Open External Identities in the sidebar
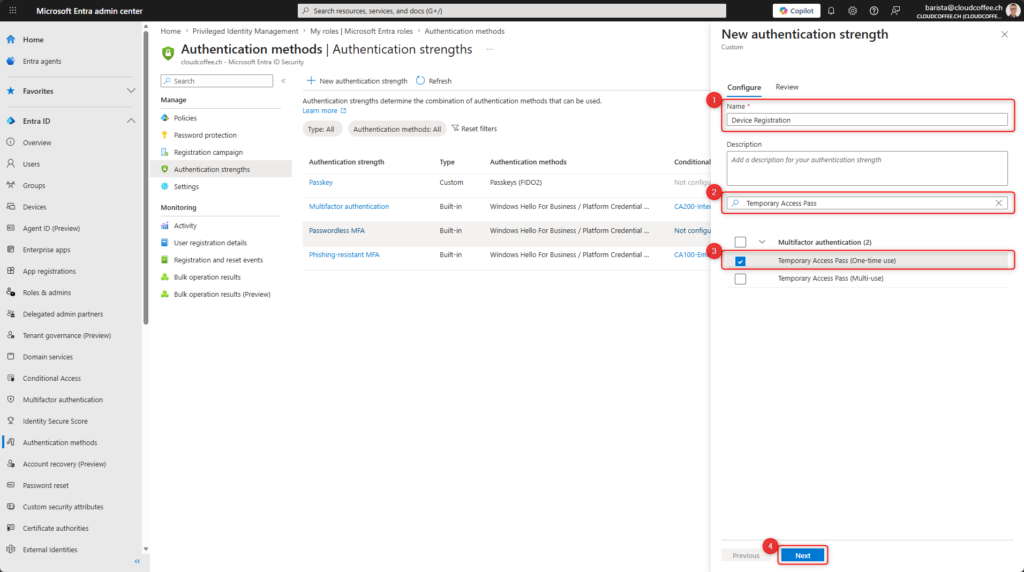This screenshot has height=572, width=1024. pyautogui.click(x=50, y=550)
